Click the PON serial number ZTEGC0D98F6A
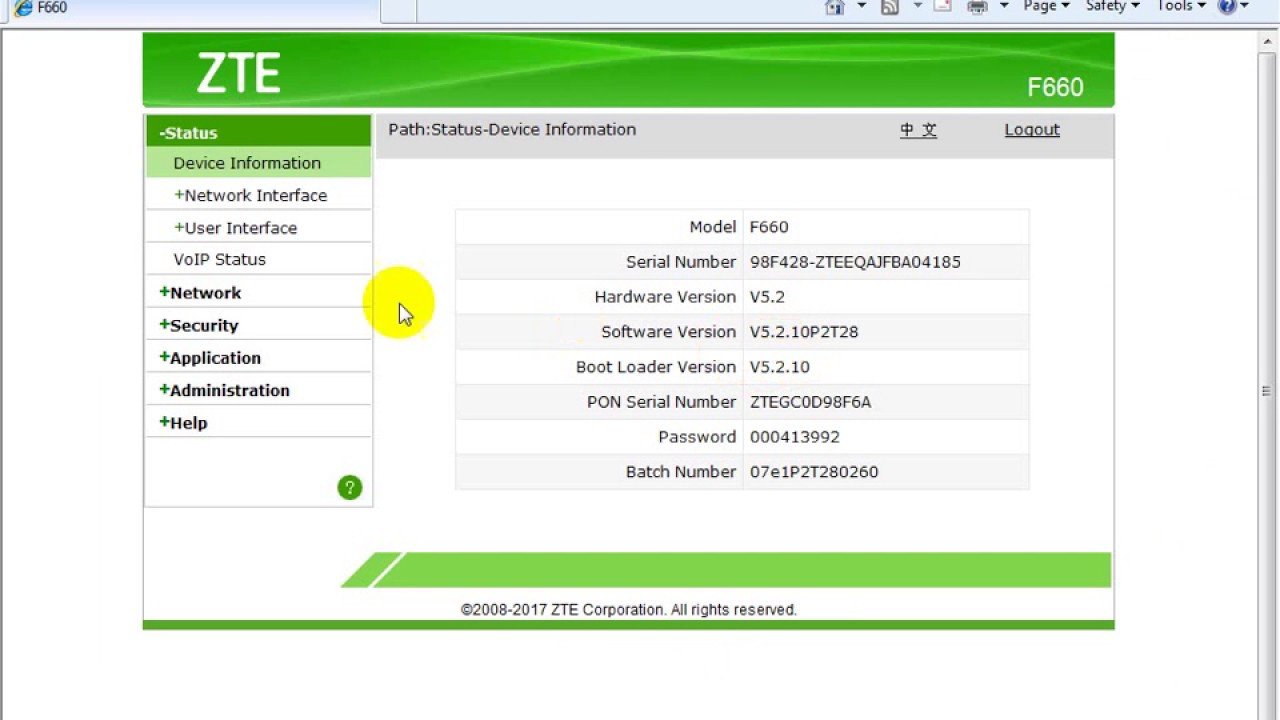The width and height of the screenshot is (1280, 720). click(x=810, y=402)
